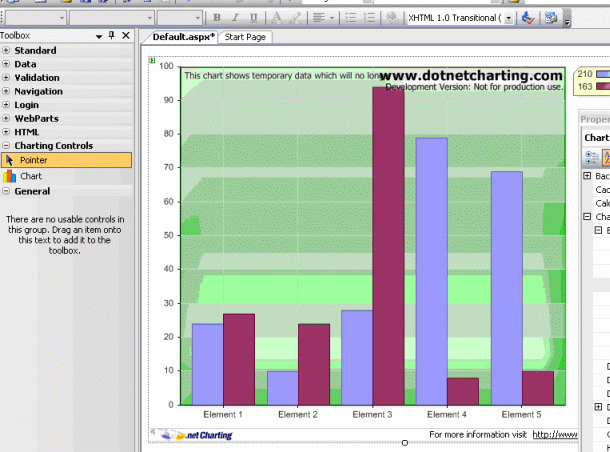Follow the http://www link below the chart
This screenshot has width=610, height=452.
point(555,434)
